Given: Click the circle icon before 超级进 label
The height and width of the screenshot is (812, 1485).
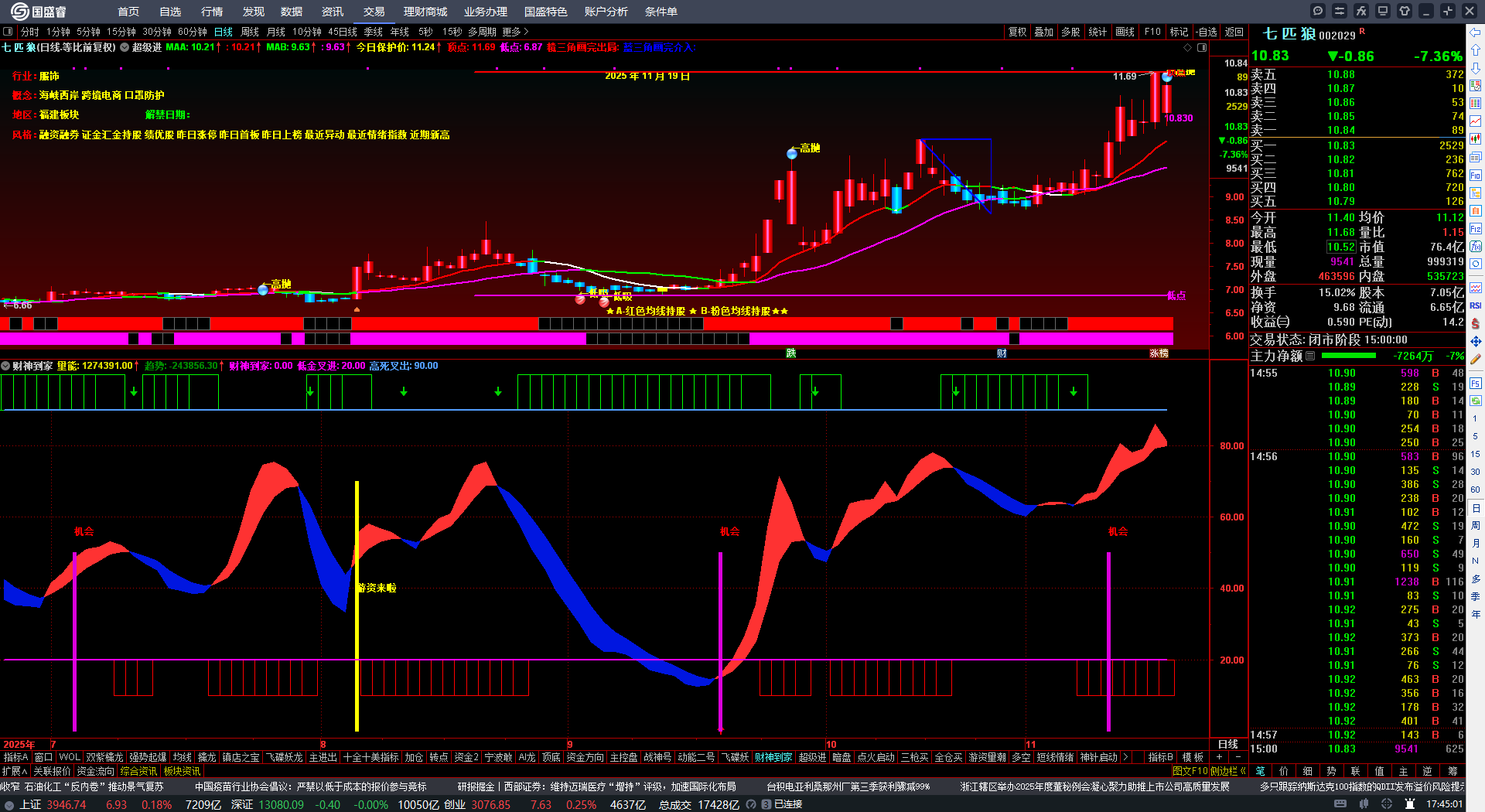Looking at the screenshot, I should 125,47.
